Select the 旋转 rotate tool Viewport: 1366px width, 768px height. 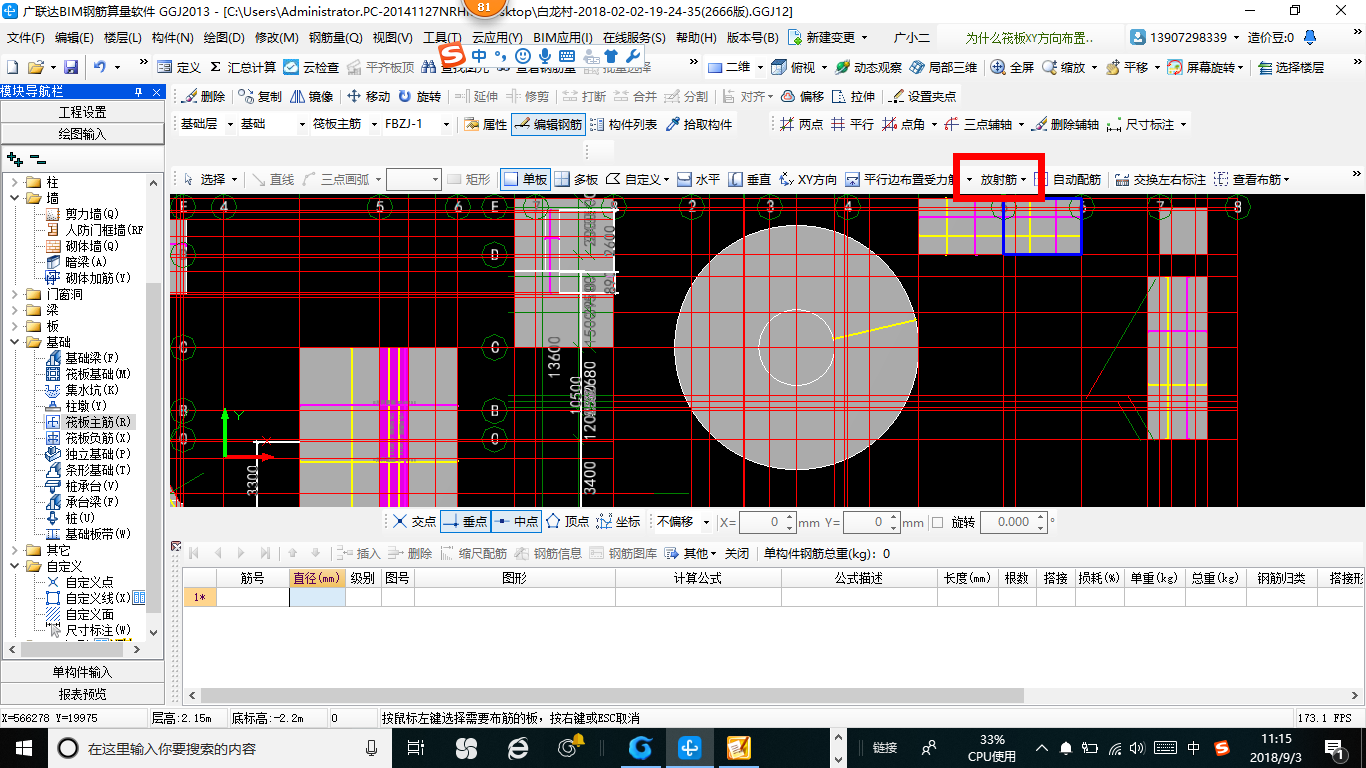click(x=420, y=97)
